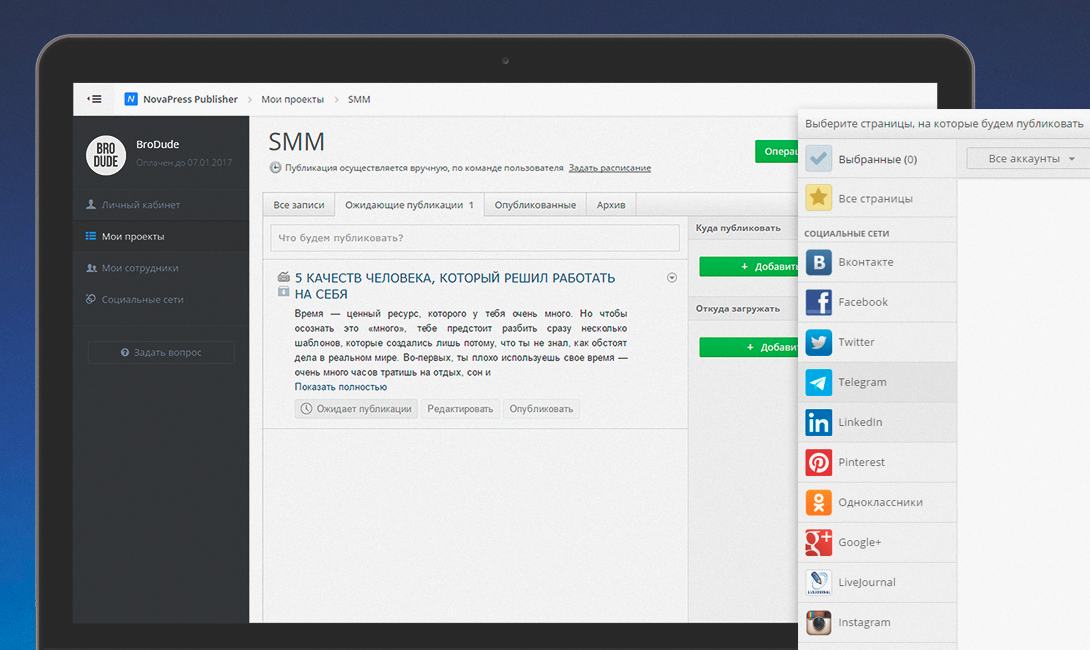Choose Одноклассники network icon

[x=818, y=503]
